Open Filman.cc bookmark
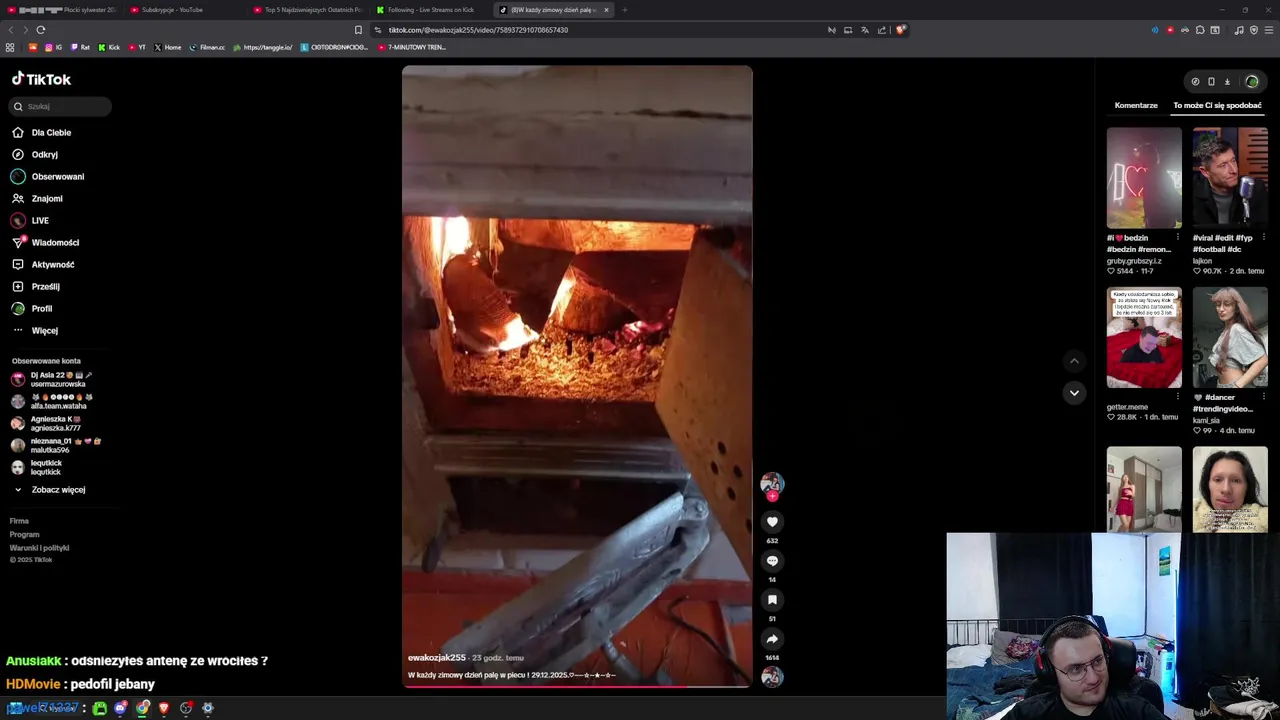The width and height of the screenshot is (1280, 720). pyautogui.click(x=207, y=47)
